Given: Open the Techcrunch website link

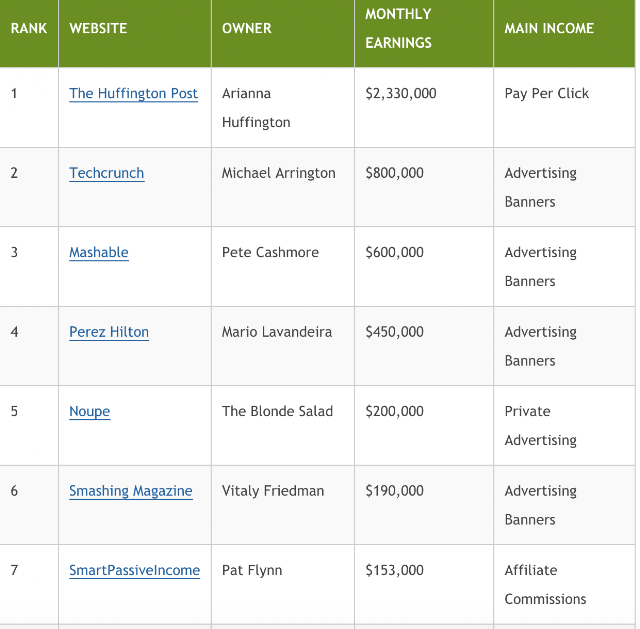Looking at the screenshot, I should click(x=107, y=173).
